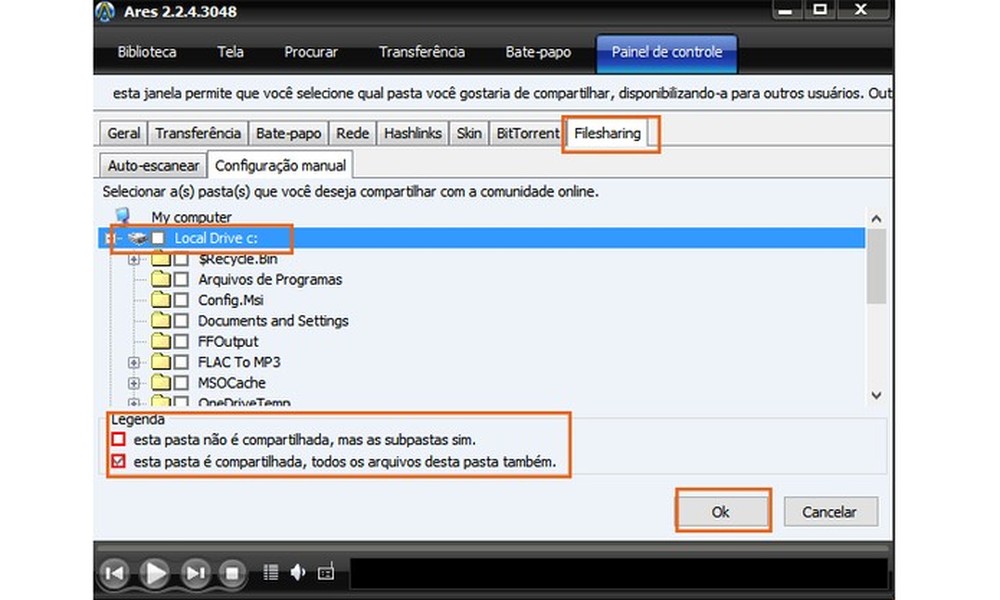Click the speaker volume icon
This screenshot has width=1000, height=600.
pyautogui.click(x=297, y=572)
